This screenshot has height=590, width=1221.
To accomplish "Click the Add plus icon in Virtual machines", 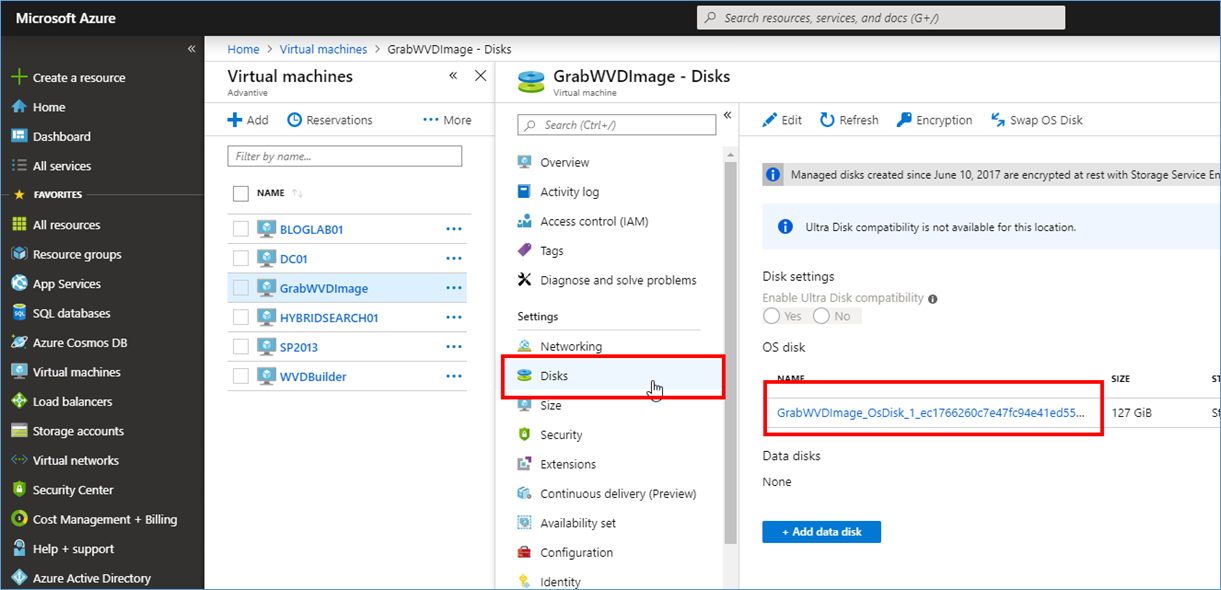I will point(235,120).
